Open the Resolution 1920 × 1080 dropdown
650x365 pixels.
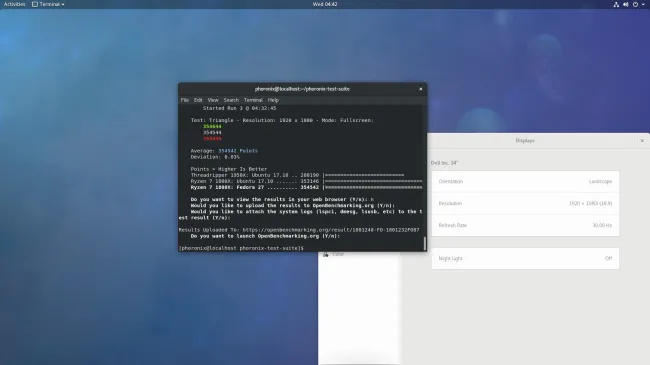pyautogui.click(x=525, y=204)
